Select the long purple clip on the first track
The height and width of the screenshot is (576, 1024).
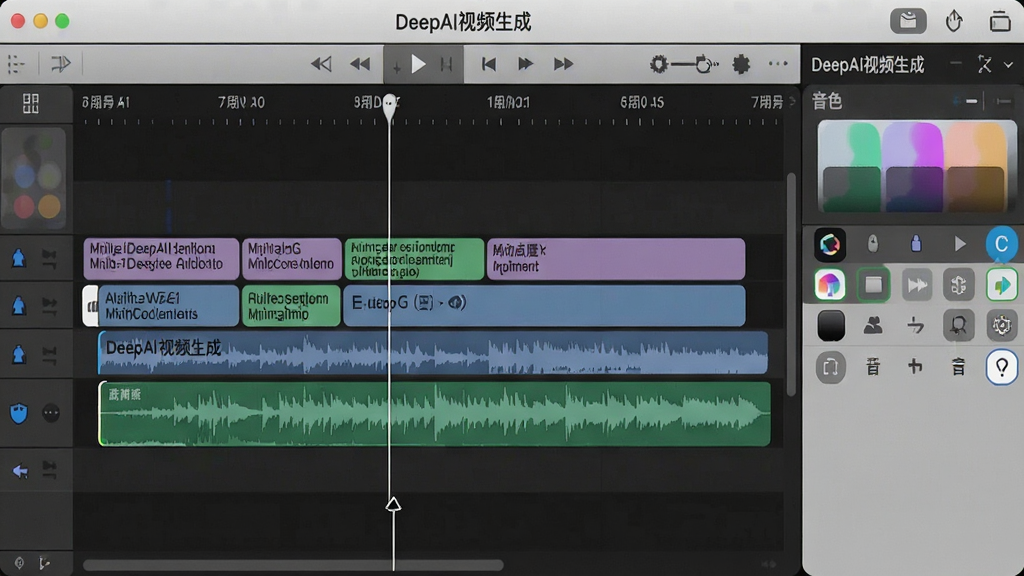[x=616, y=259]
